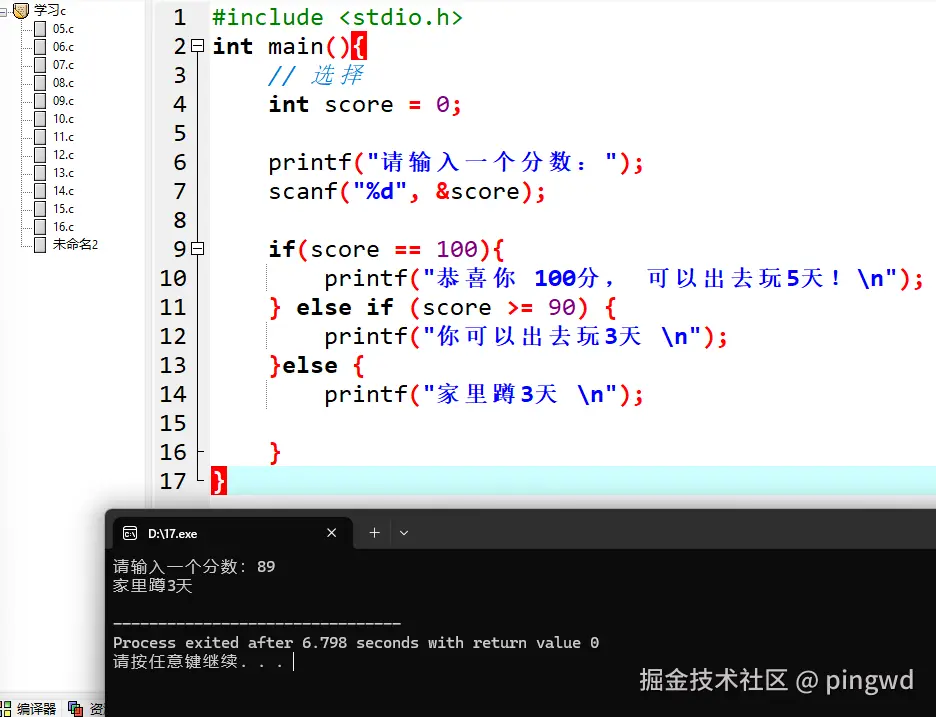Click the 学习c project folder icon
The image size is (936, 717).
(21, 11)
